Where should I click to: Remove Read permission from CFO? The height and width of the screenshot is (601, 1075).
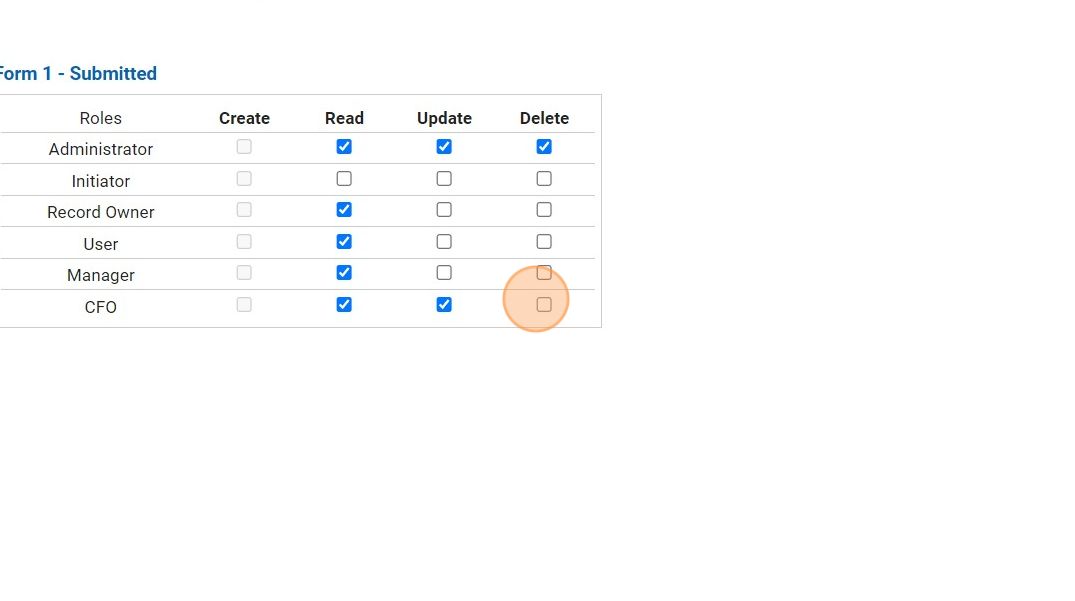coord(344,305)
